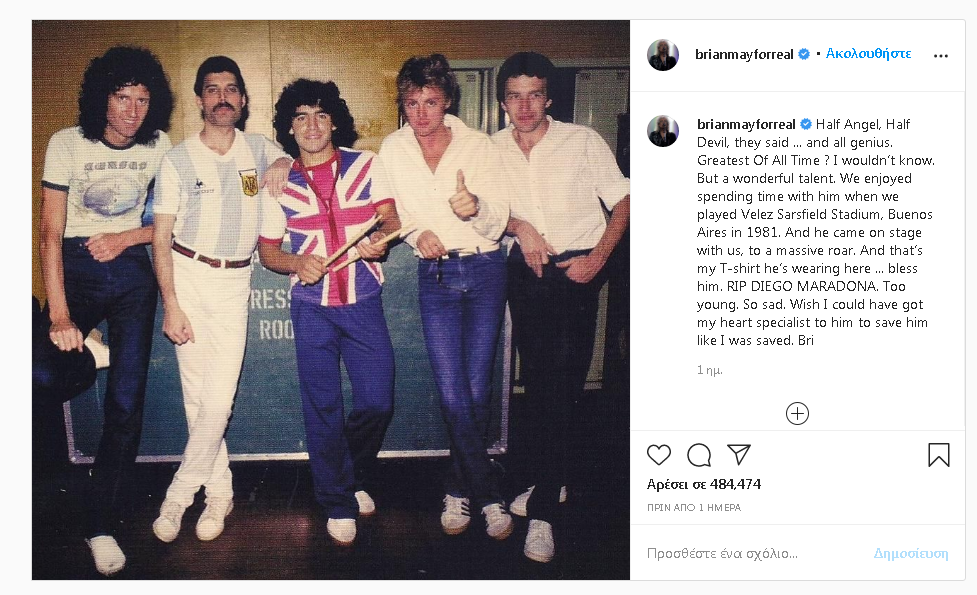977x595 pixels.
Task: Open the three-dot more options menu
Action: [x=940, y=55]
